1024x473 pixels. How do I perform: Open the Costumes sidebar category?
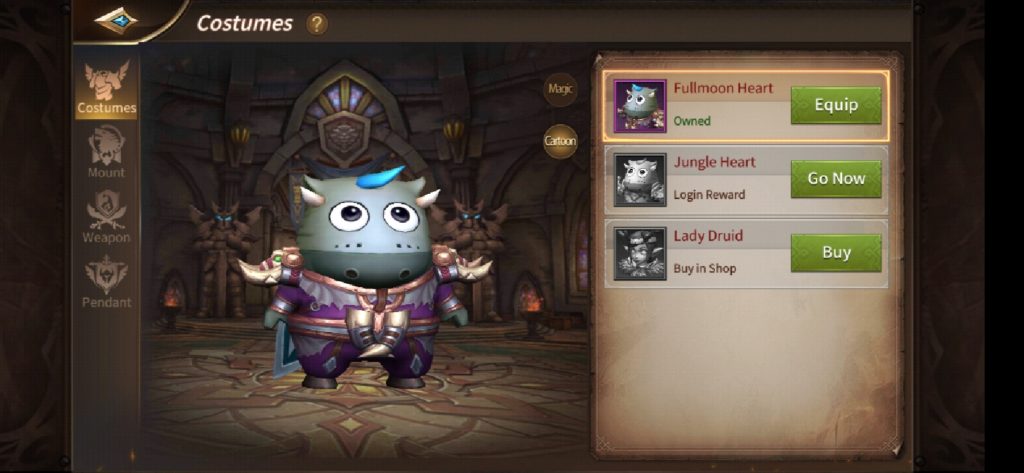[x=106, y=88]
